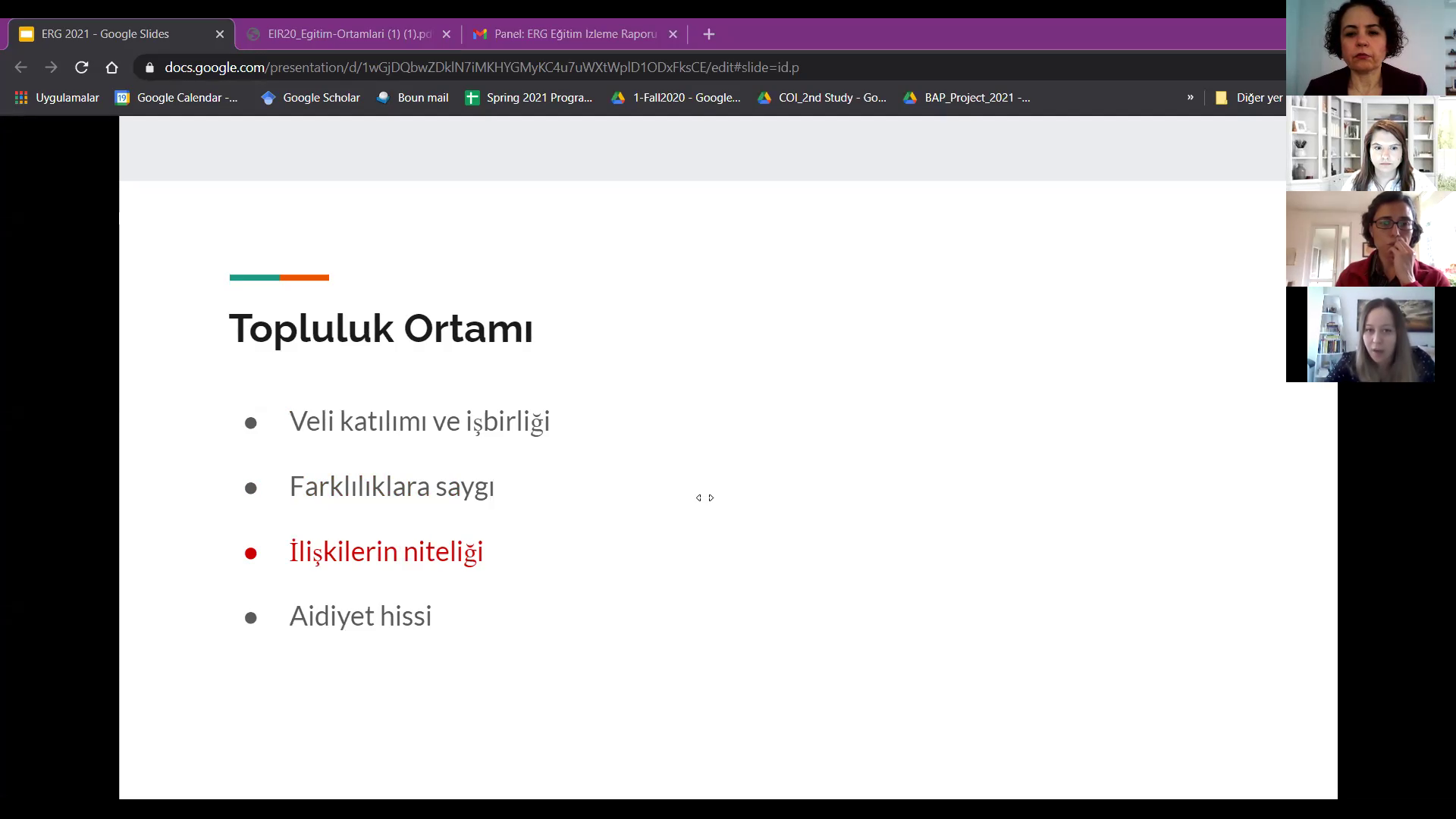Click the browser back arrow
The height and width of the screenshot is (819, 1456).
[x=20, y=67]
